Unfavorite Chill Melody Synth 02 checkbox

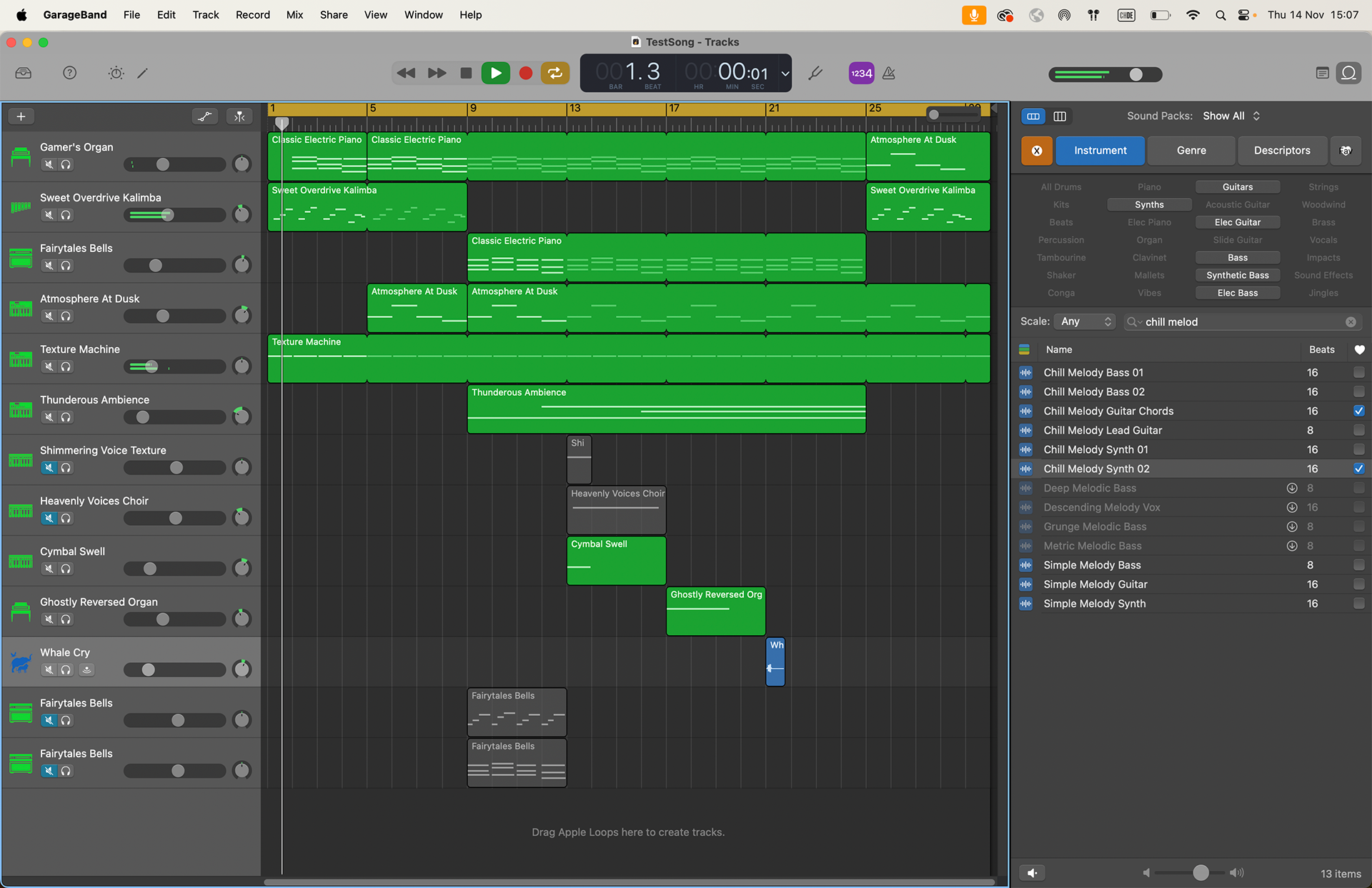point(1358,469)
